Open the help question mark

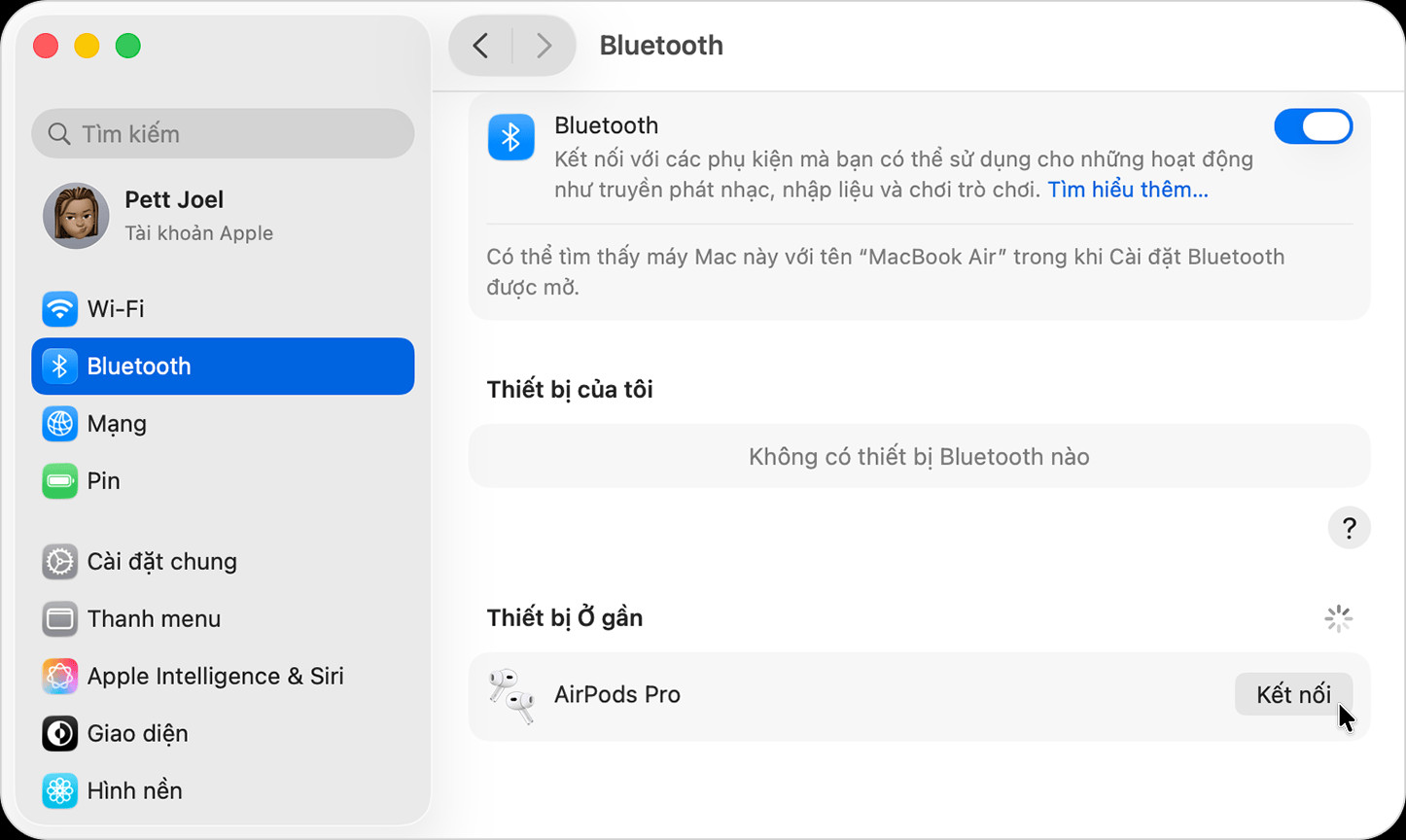tap(1349, 528)
